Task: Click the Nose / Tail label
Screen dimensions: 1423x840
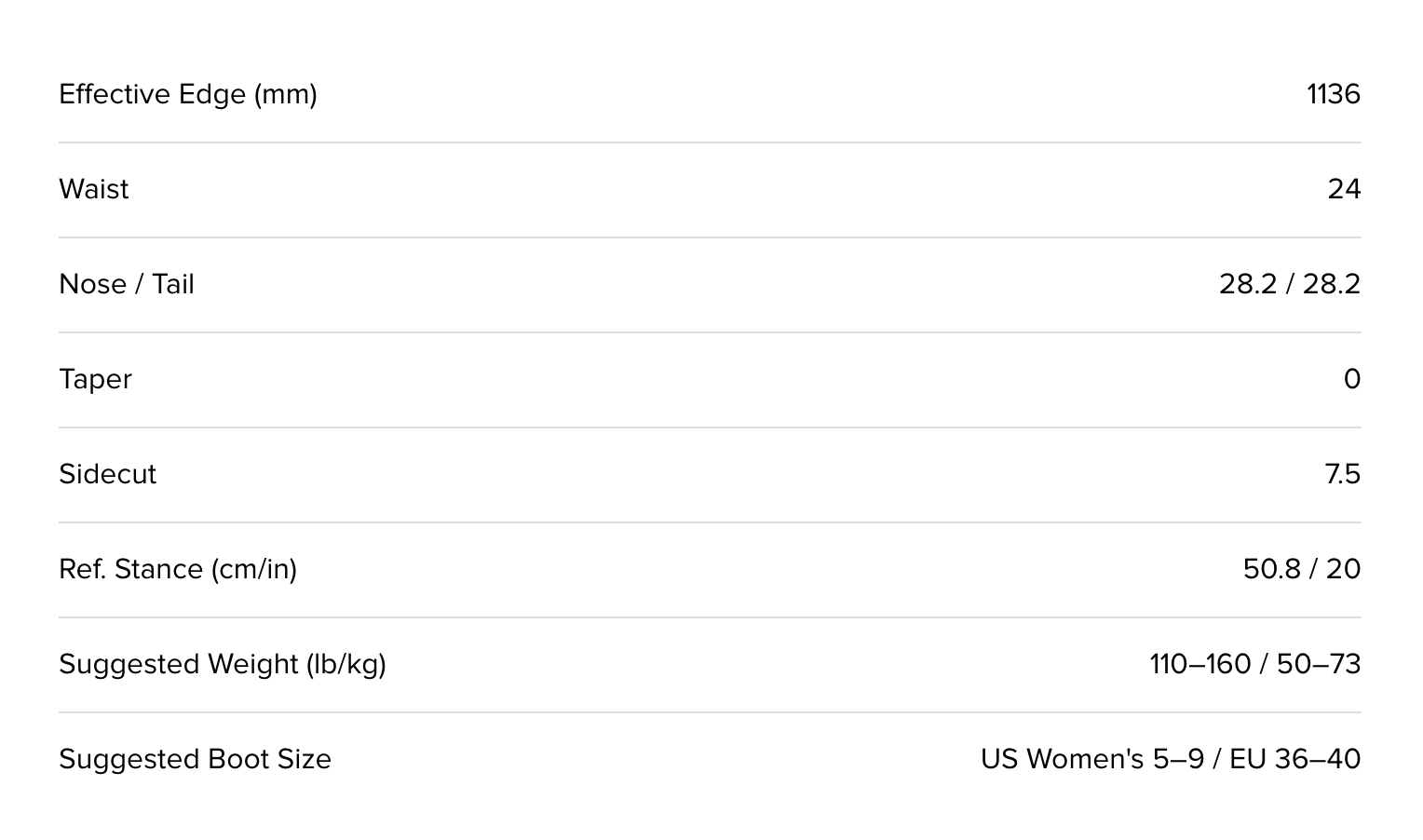Action: [x=127, y=285]
